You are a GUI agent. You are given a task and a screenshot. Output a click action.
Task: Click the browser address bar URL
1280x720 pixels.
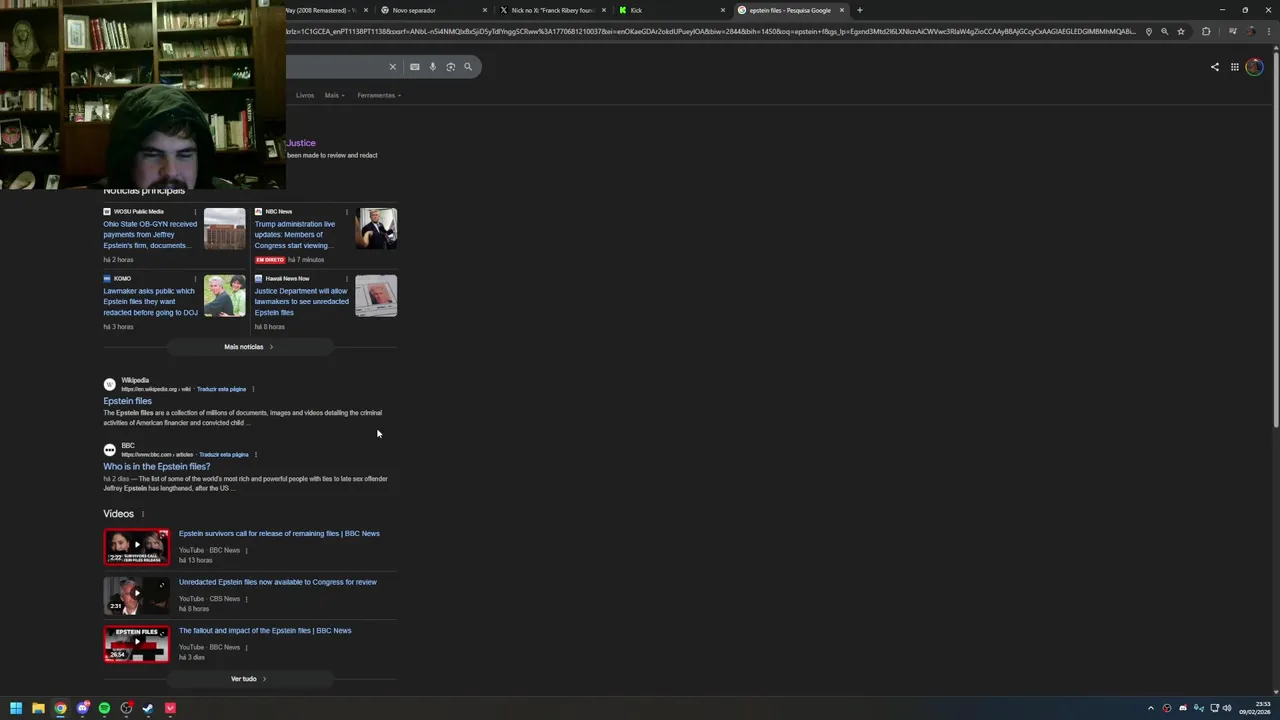[x=710, y=31]
